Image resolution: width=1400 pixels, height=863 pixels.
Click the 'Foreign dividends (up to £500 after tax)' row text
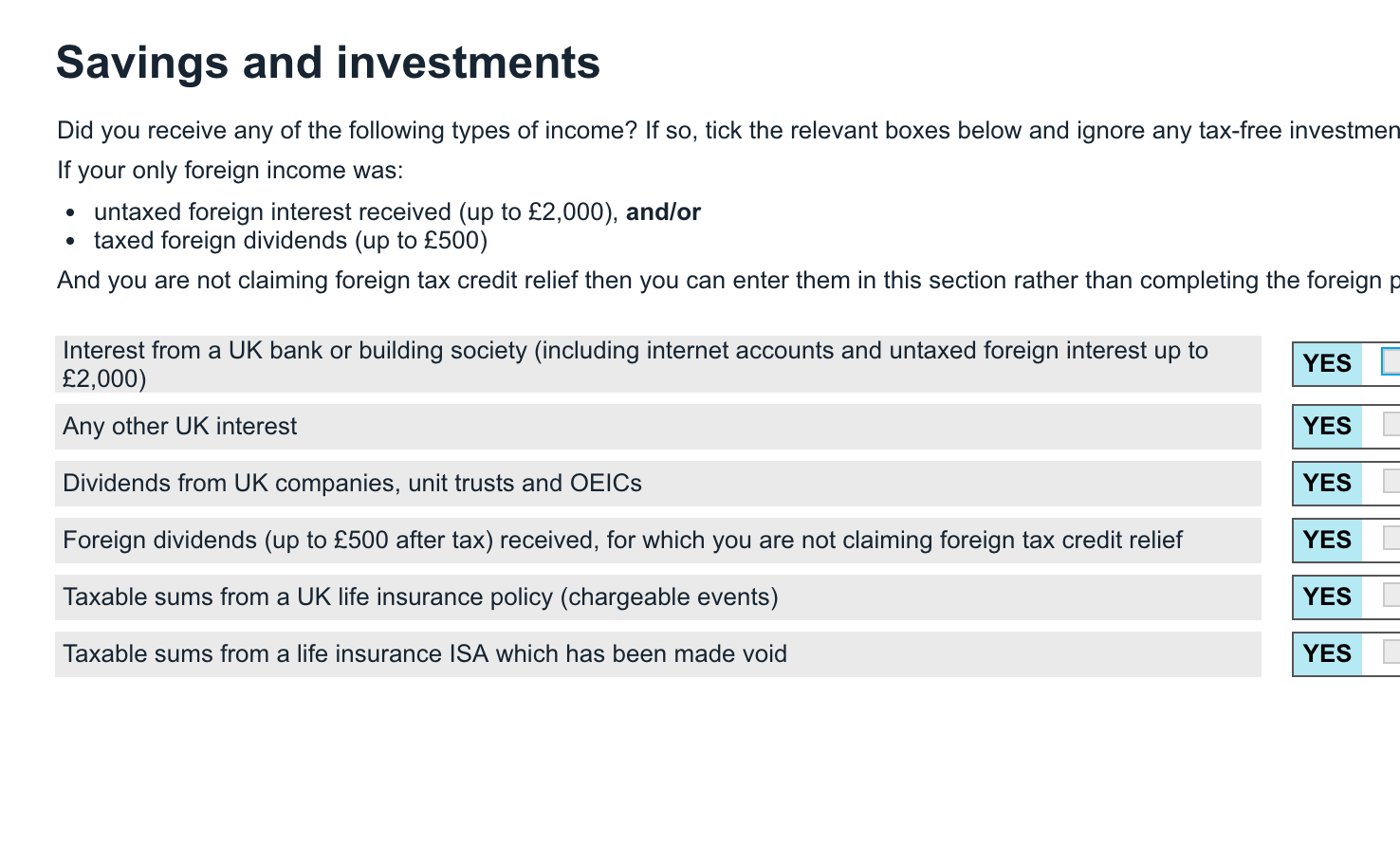pos(622,541)
